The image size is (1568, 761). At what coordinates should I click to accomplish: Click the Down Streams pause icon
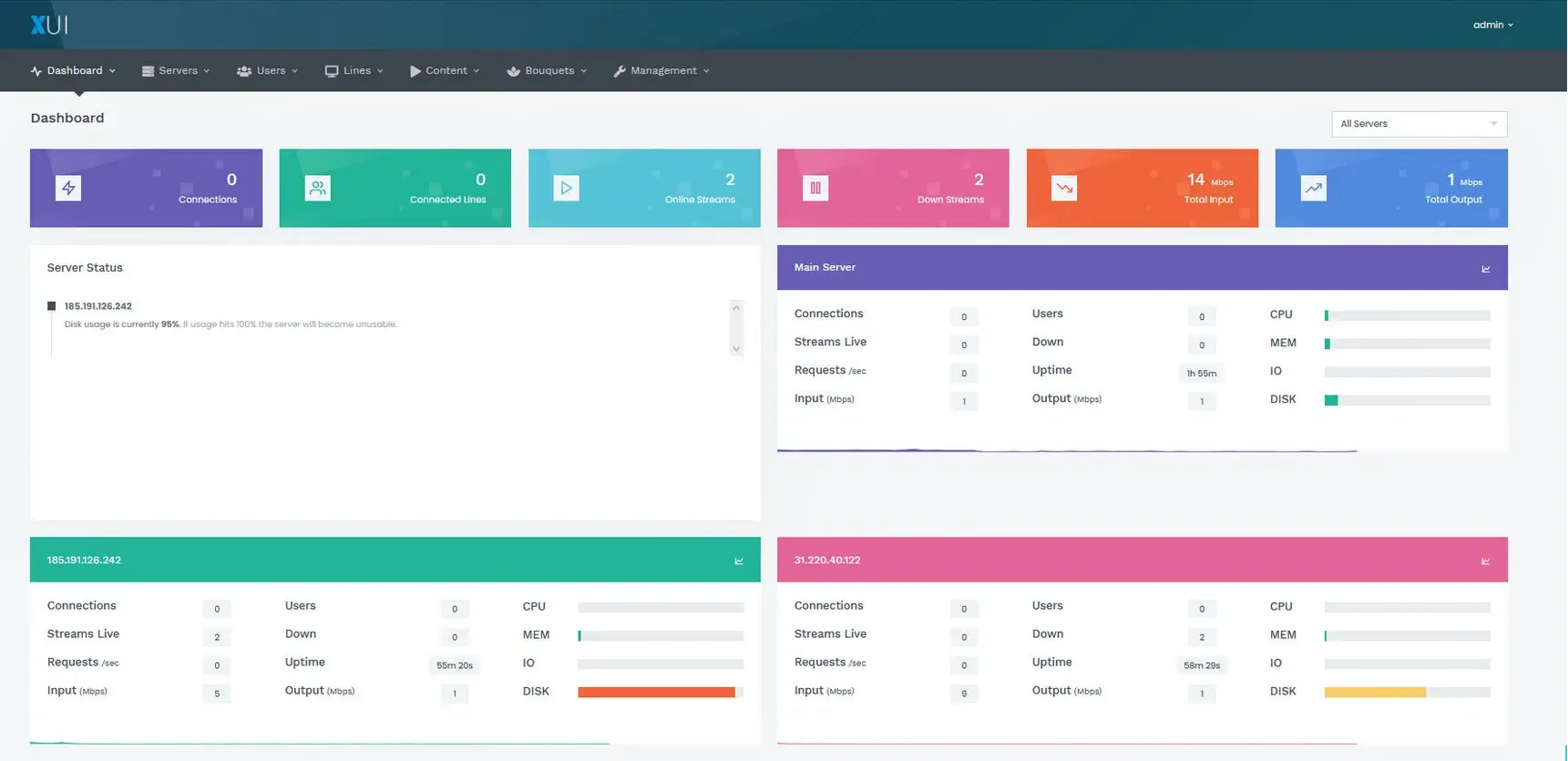click(815, 189)
